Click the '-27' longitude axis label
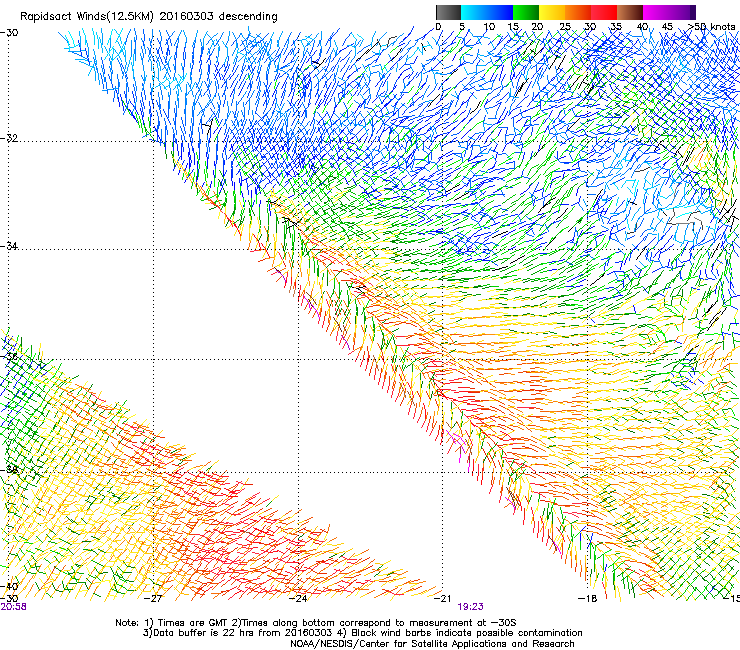 pos(153,599)
